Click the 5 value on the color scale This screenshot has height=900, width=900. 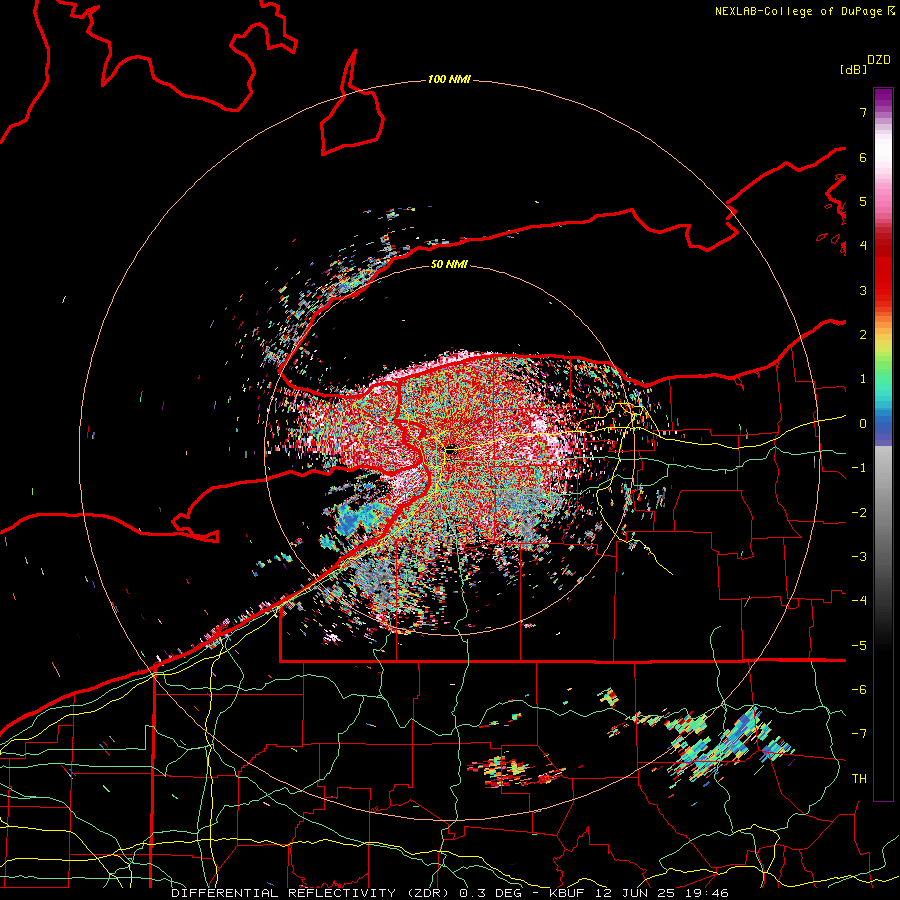863,201
